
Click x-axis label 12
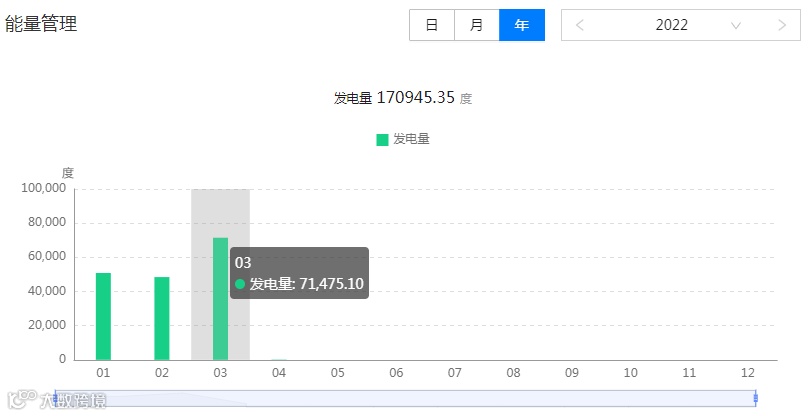tap(748, 373)
